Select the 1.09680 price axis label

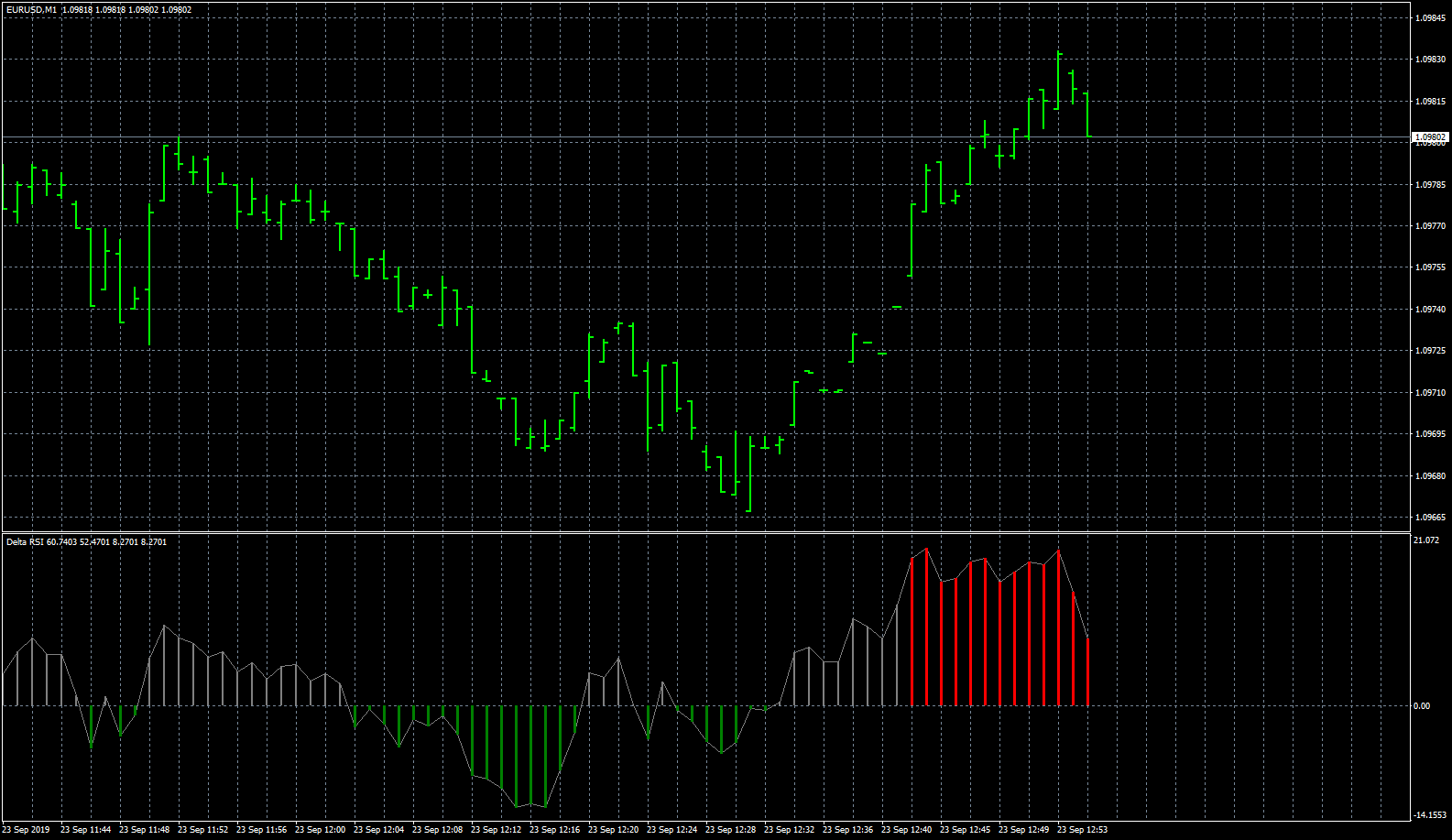click(x=1431, y=476)
